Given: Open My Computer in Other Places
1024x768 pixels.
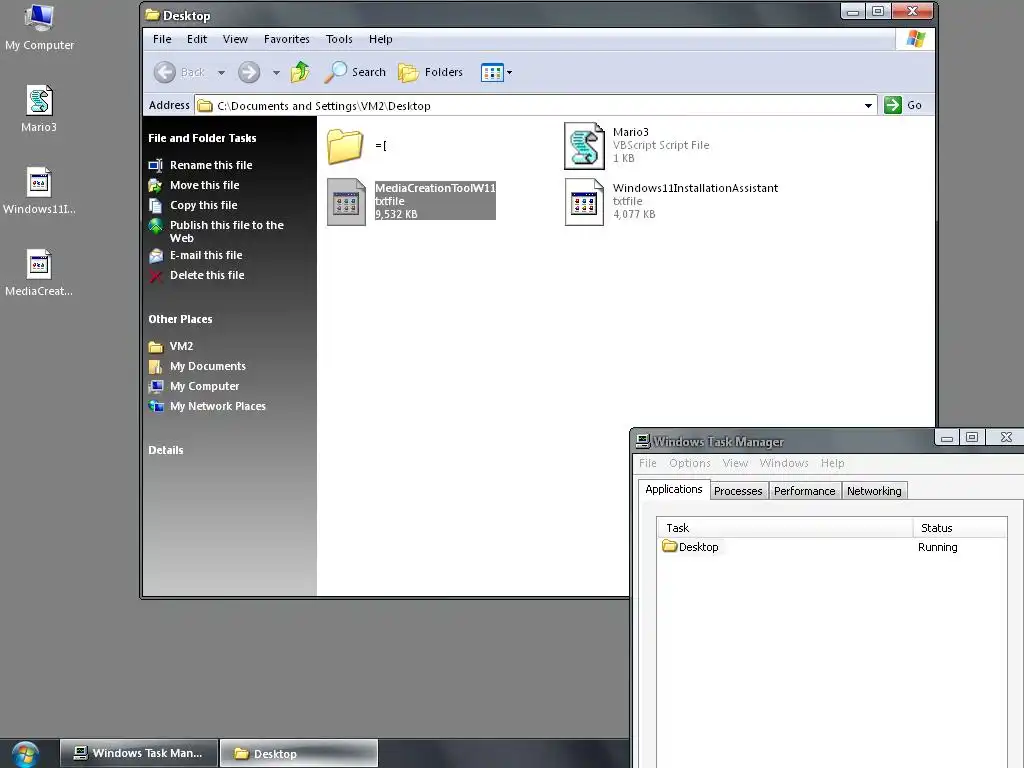Looking at the screenshot, I should click(204, 387).
